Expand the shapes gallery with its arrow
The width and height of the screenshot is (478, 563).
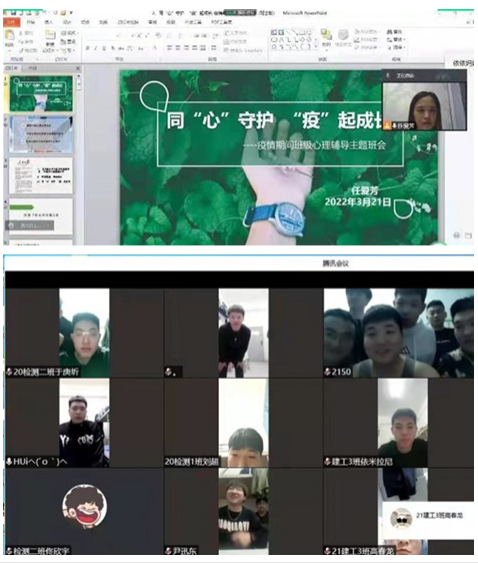[316, 47]
